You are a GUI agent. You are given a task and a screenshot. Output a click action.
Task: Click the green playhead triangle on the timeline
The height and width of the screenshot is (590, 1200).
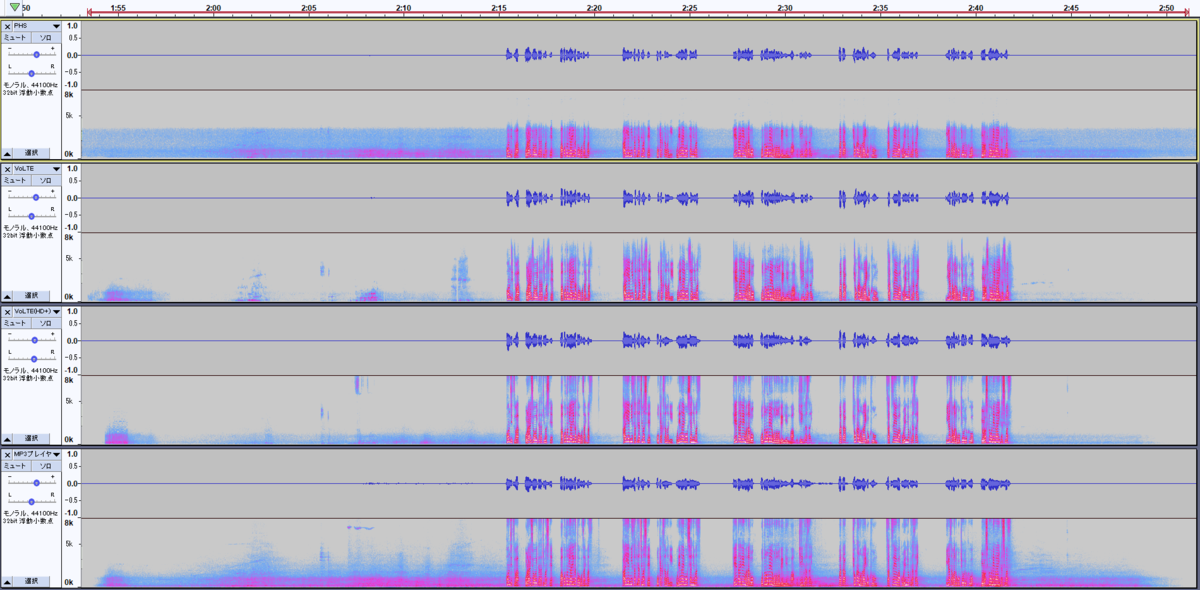pos(13,8)
